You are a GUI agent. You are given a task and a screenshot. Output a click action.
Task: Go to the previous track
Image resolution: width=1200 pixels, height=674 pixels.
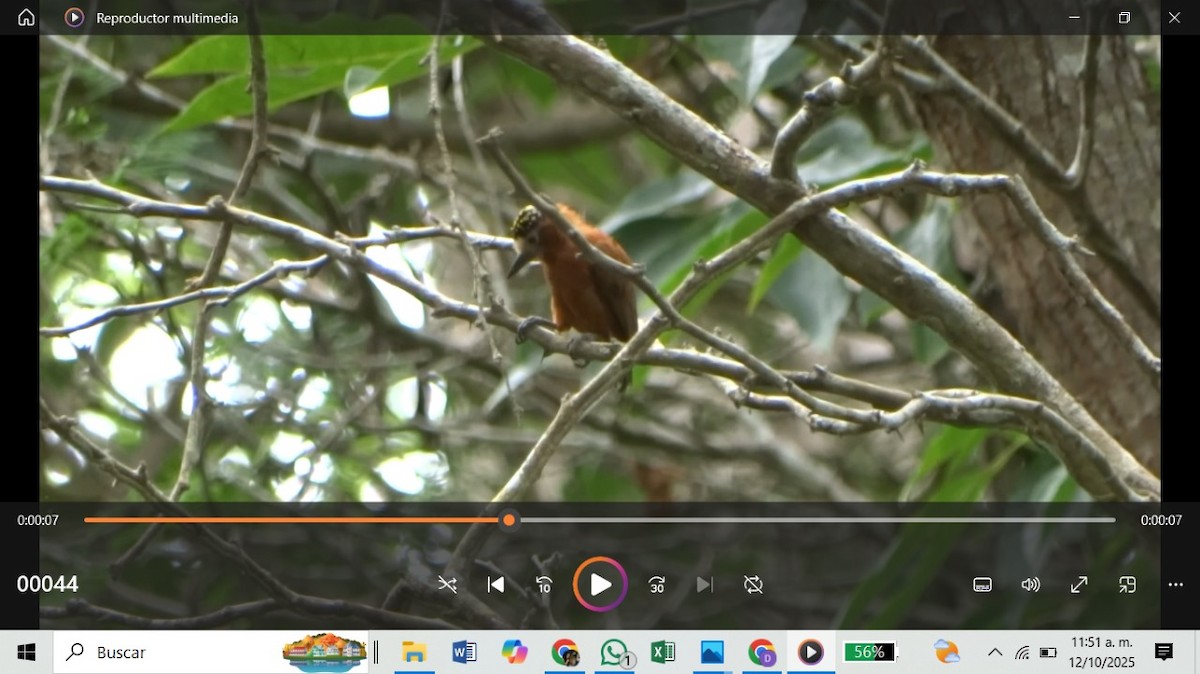click(x=495, y=585)
